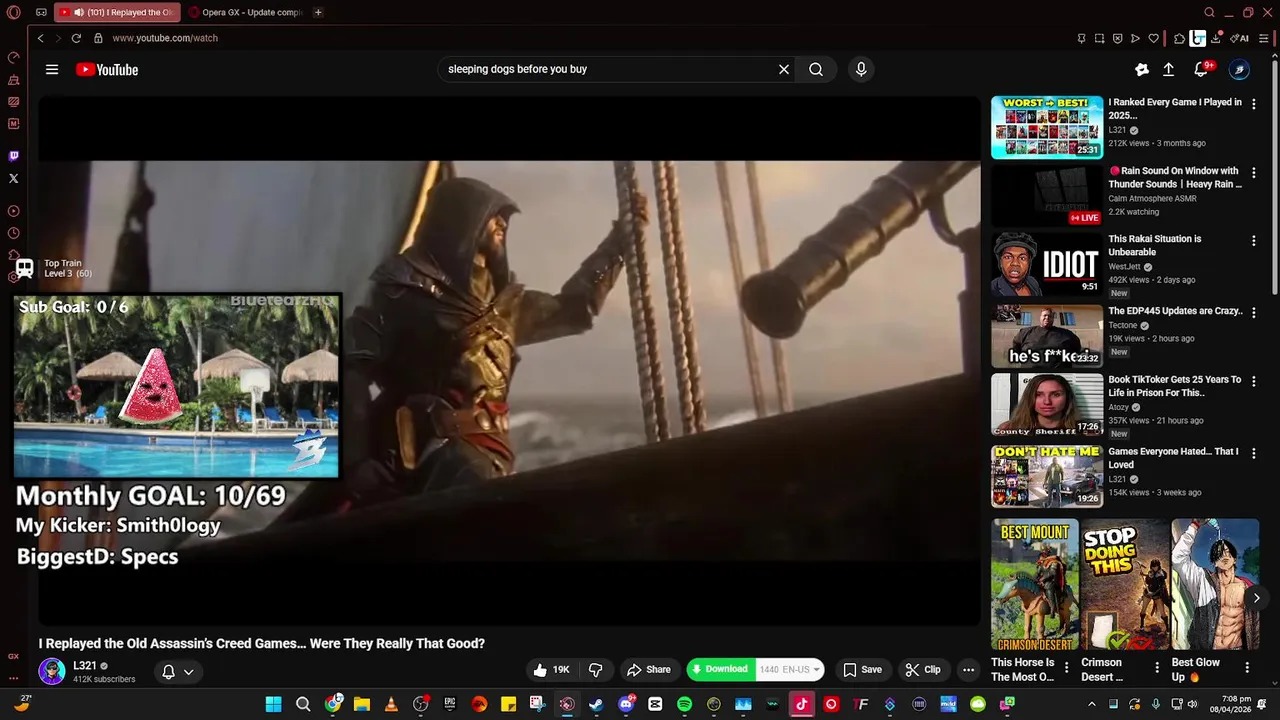Like the video with thumbs up
Viewport: 1280px width, 720px height.
551,670
